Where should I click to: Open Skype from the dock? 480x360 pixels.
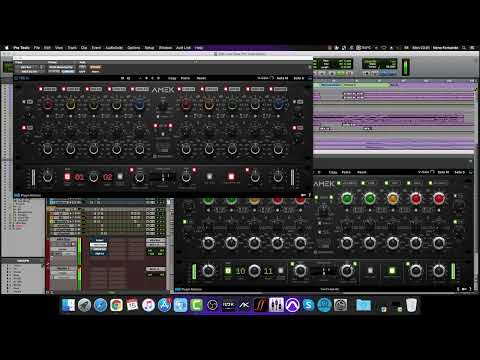click(308, 305)
